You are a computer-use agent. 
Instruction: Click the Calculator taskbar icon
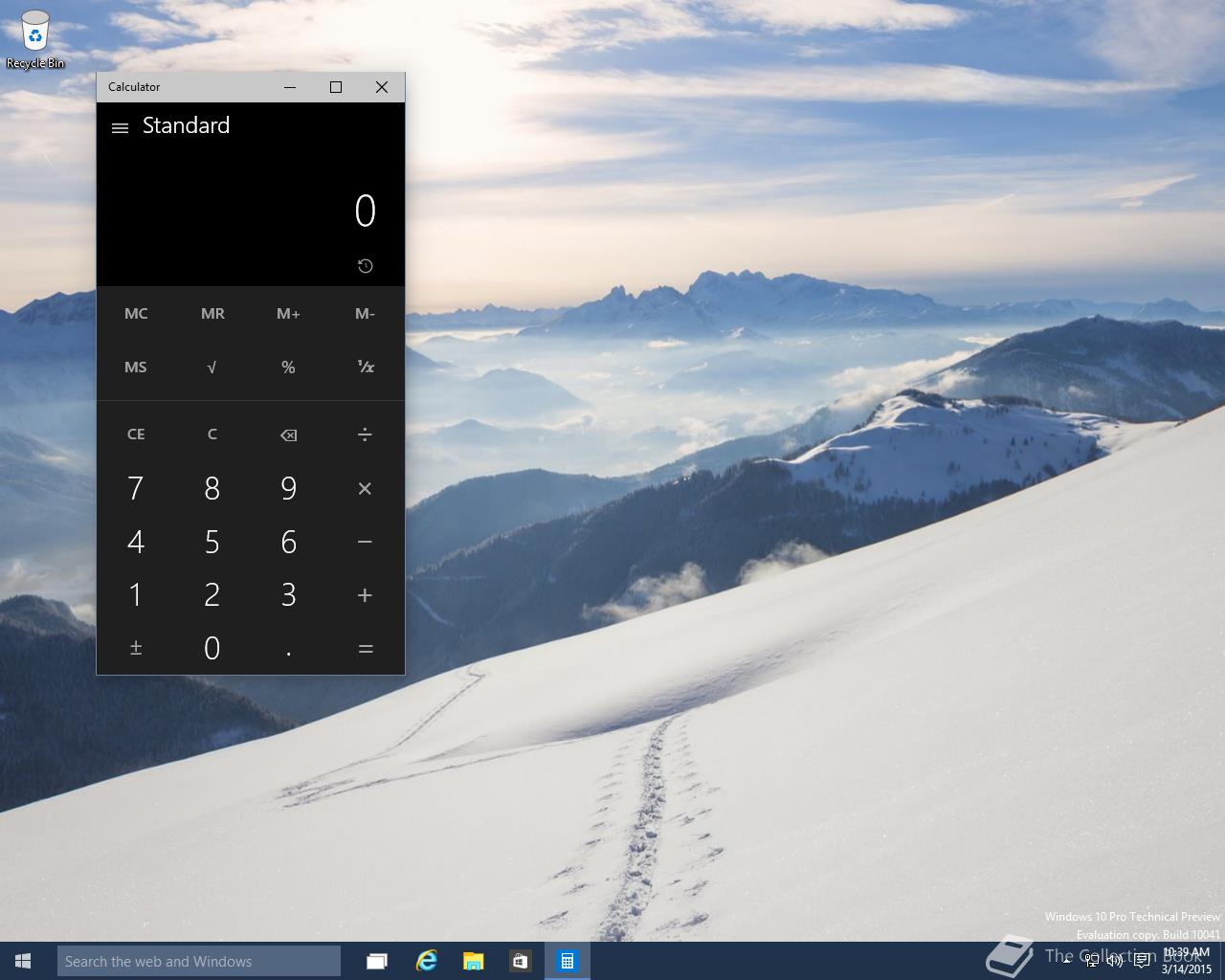pyautogui.click(x=568, y=961)
